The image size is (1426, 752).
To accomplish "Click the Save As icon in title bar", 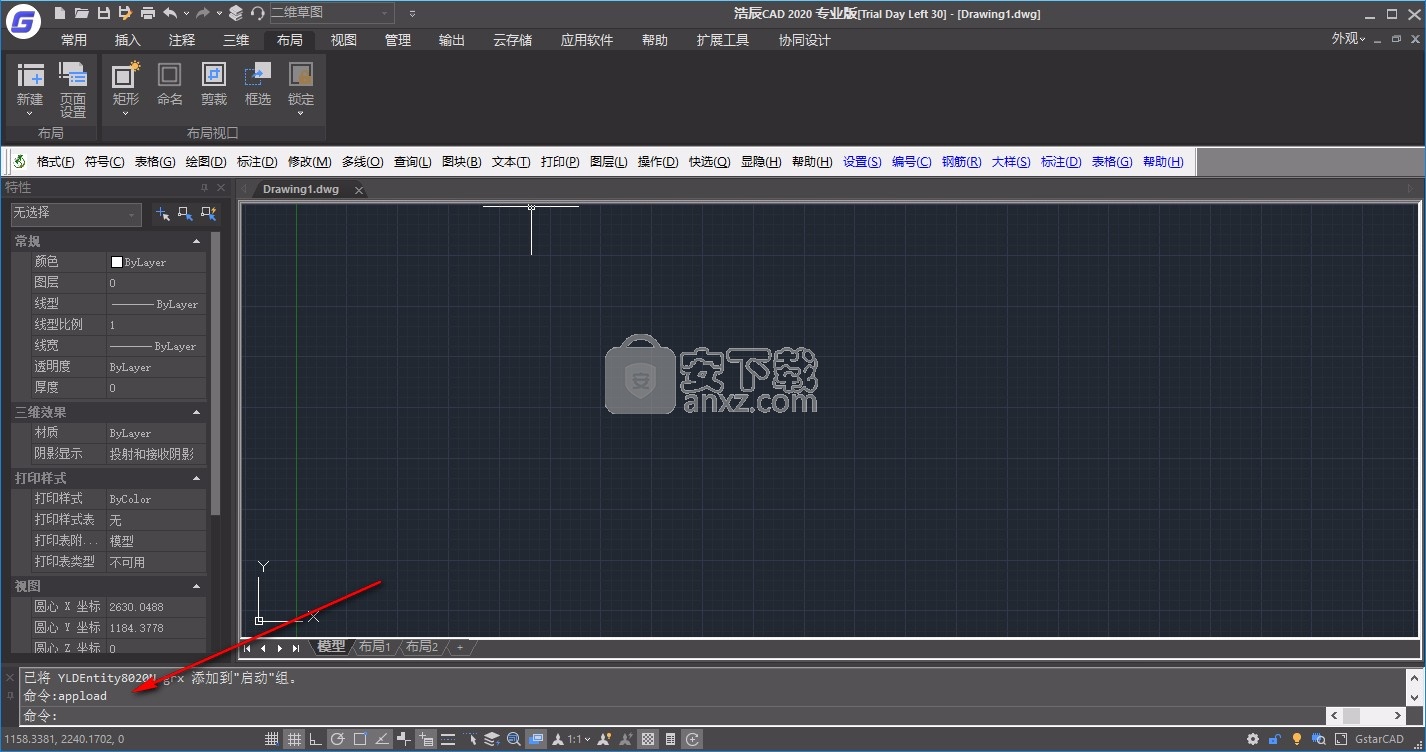I will pos(125,13).
